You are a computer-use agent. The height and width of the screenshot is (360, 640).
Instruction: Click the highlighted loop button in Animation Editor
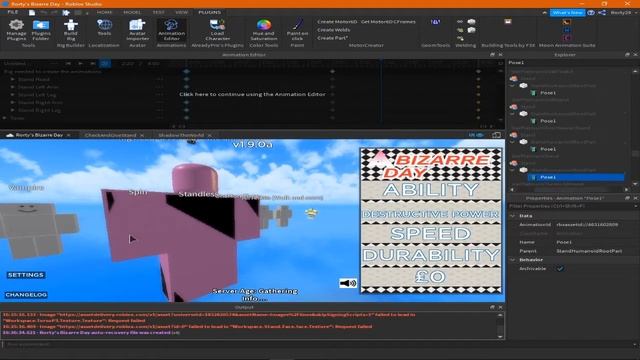point(105,63)
